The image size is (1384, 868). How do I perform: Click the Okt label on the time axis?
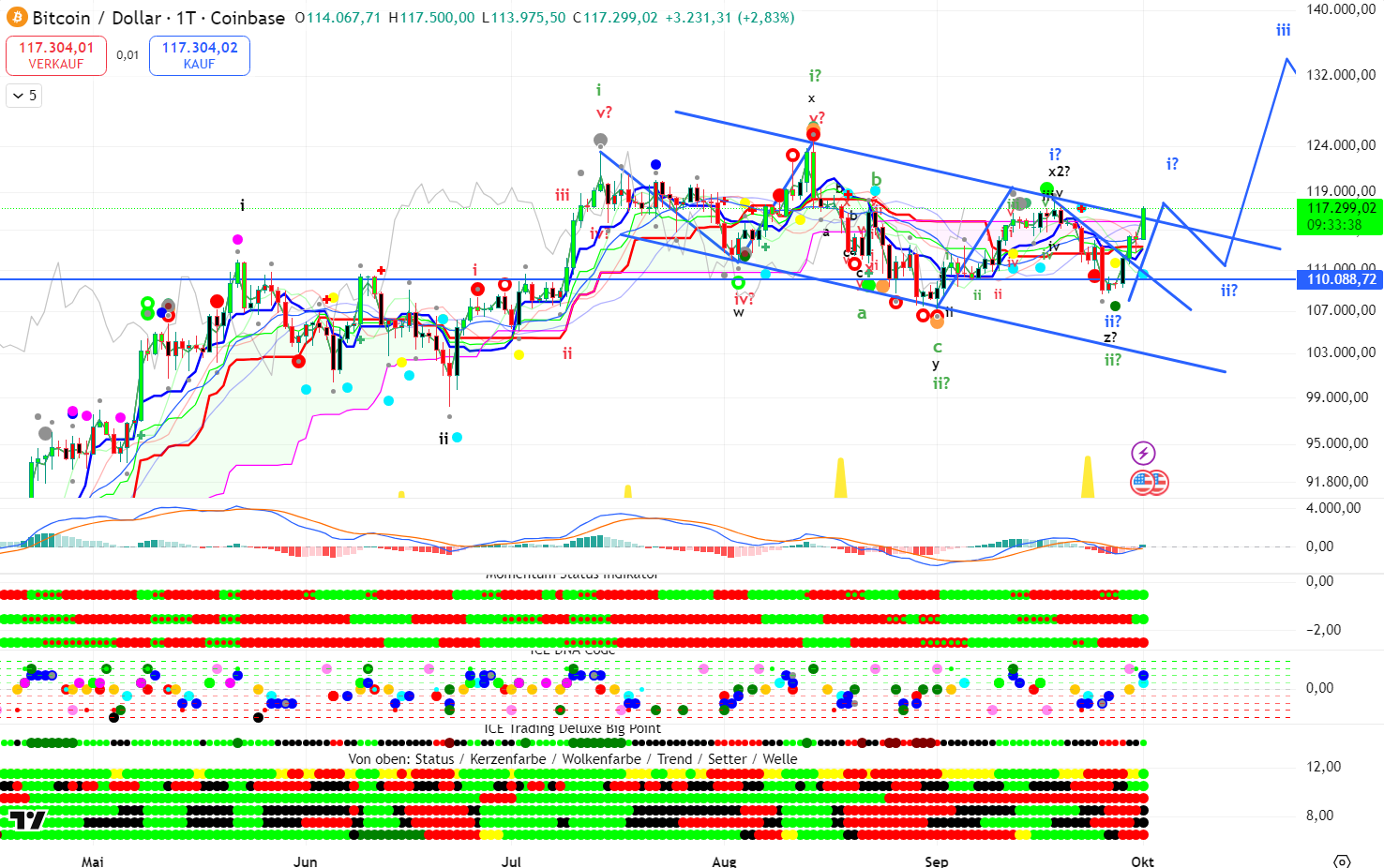pos(1142,861)
